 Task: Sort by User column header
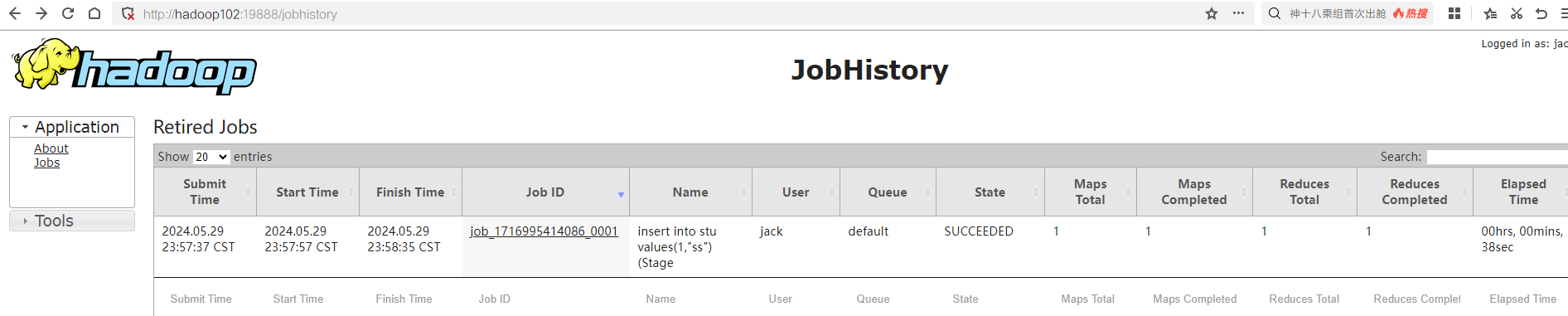[796, 192]
